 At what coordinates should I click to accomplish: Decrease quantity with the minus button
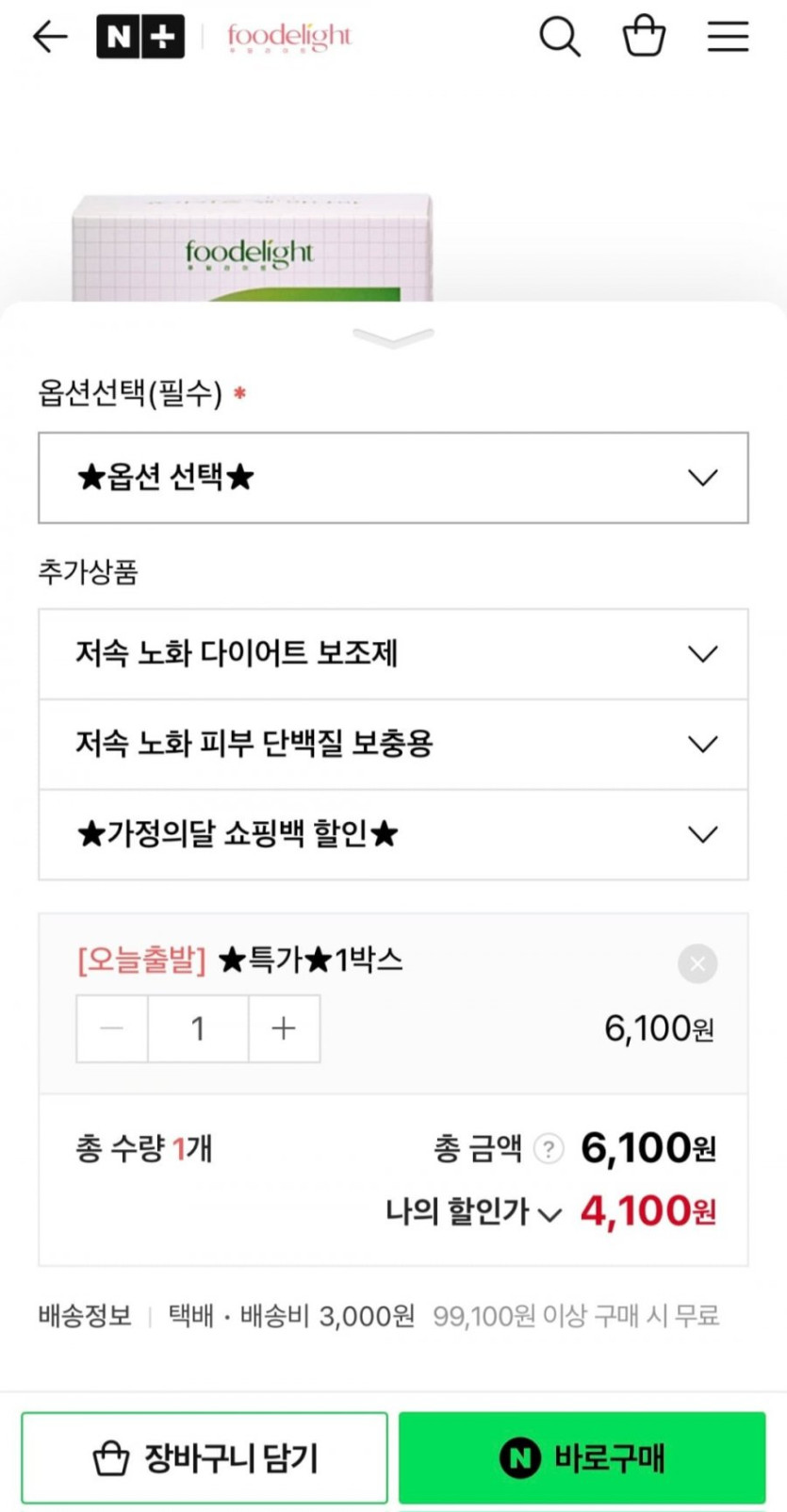pos(112,1028)
